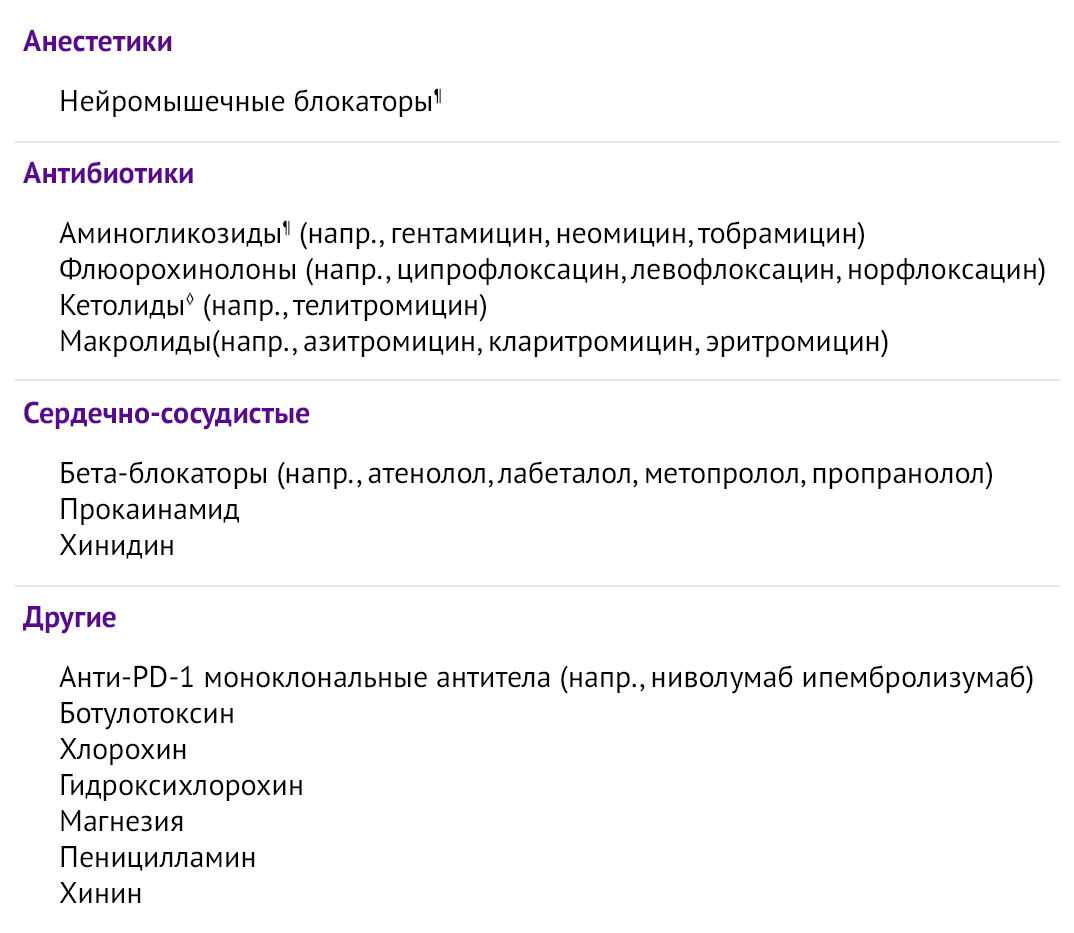Select the Хинидин entry
The image size is (1074, 933).
(x=117, y=546)
